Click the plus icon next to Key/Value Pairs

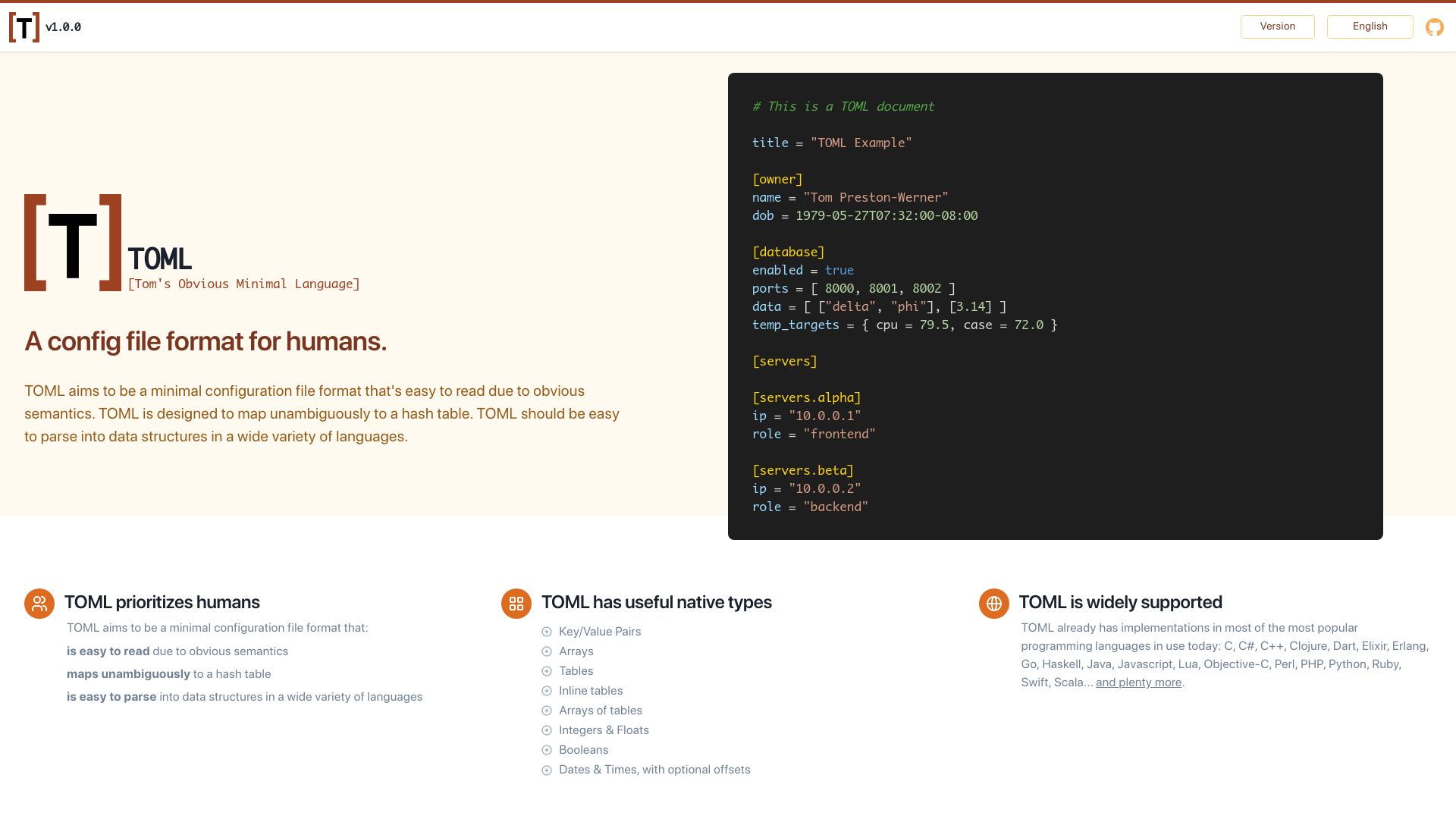click(x=547, y=632)
